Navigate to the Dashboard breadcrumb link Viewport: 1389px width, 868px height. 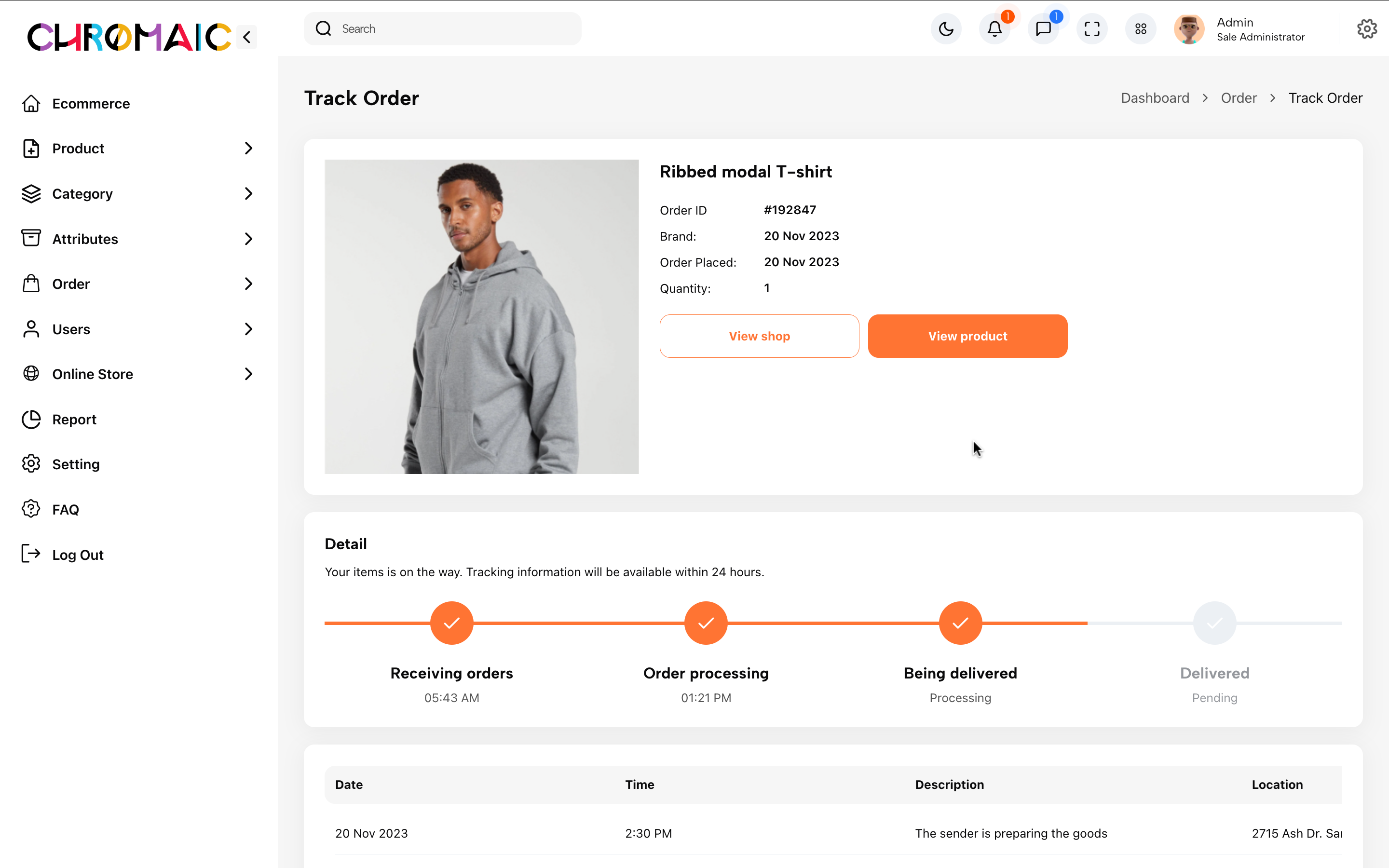click(x=1155, y=98)
